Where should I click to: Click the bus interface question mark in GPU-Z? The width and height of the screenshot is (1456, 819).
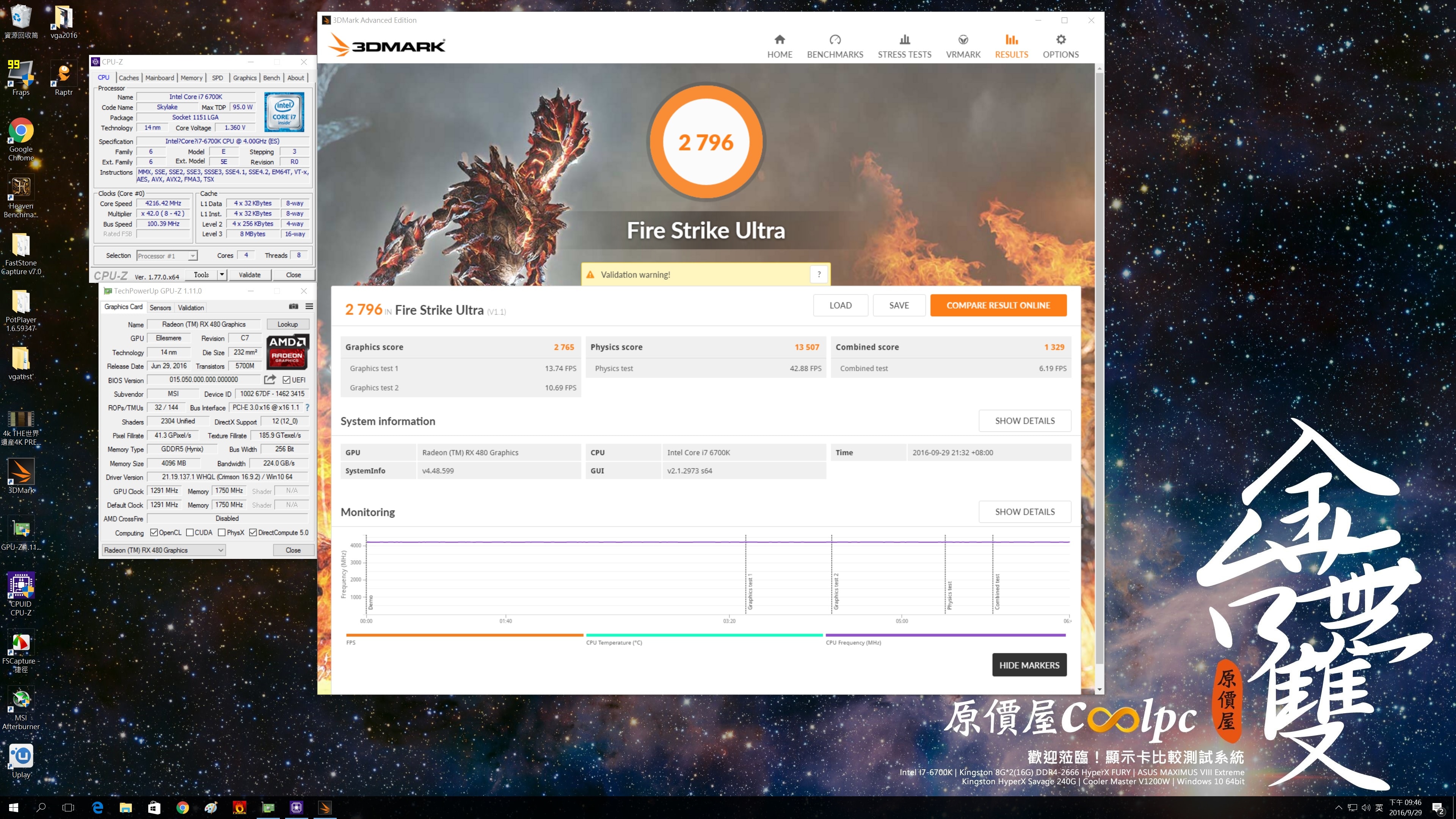click(308, 407)
